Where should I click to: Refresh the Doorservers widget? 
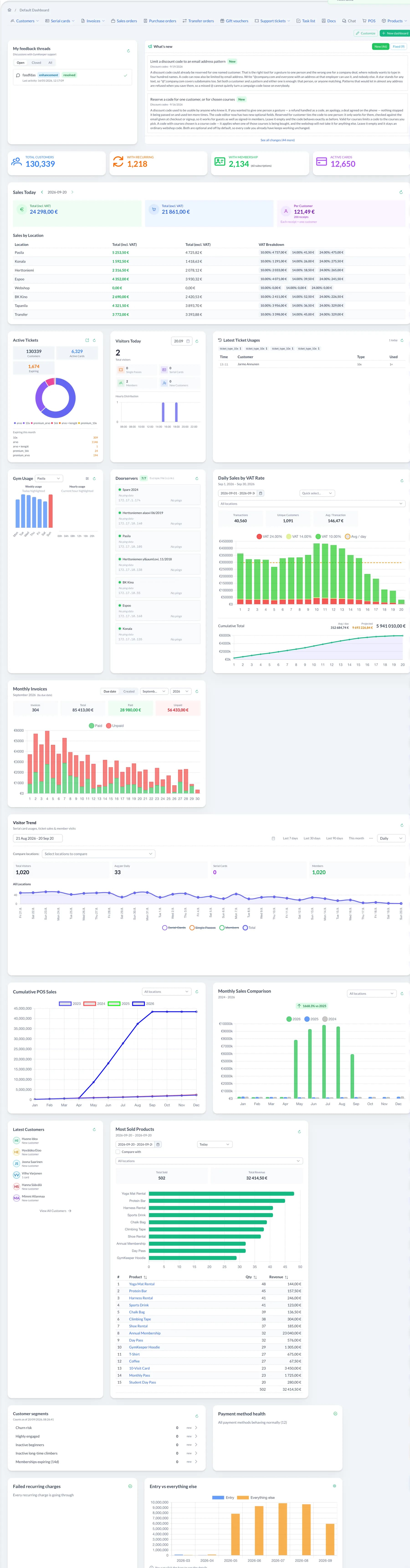[x=197, y=478]
